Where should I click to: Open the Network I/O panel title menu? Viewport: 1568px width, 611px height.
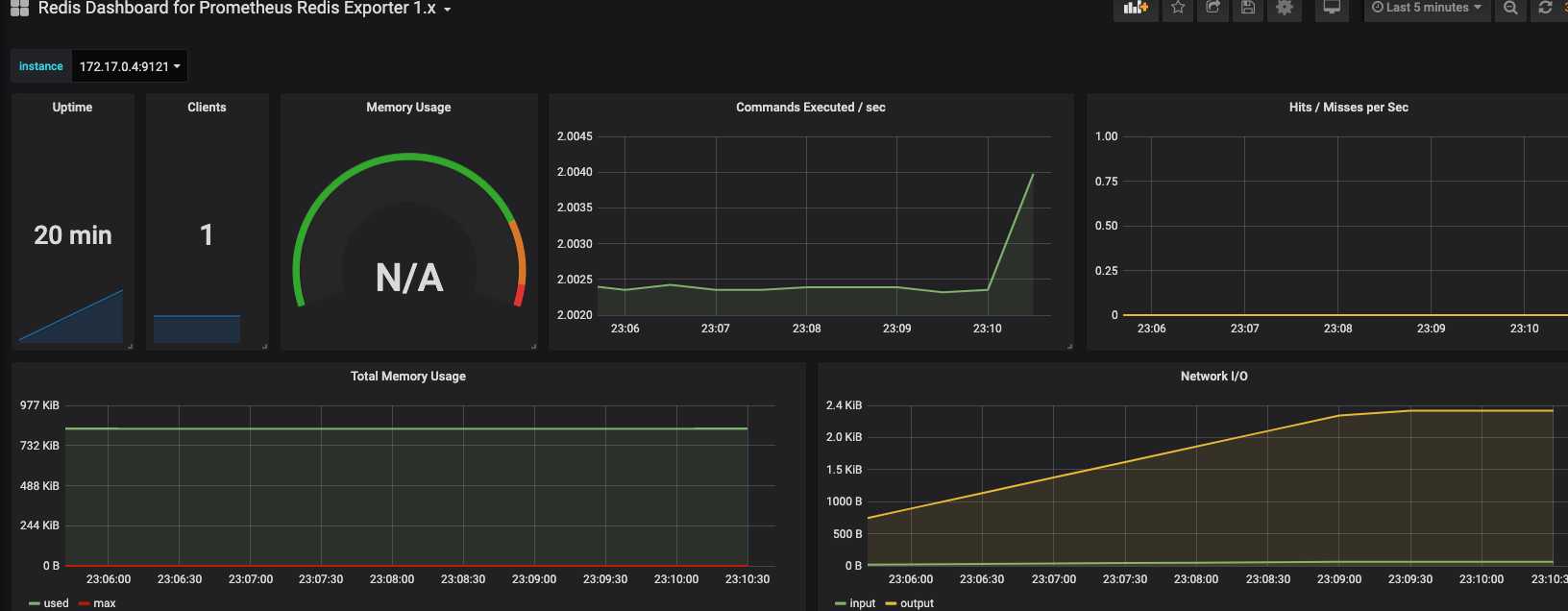click(x=1214, y=377)
